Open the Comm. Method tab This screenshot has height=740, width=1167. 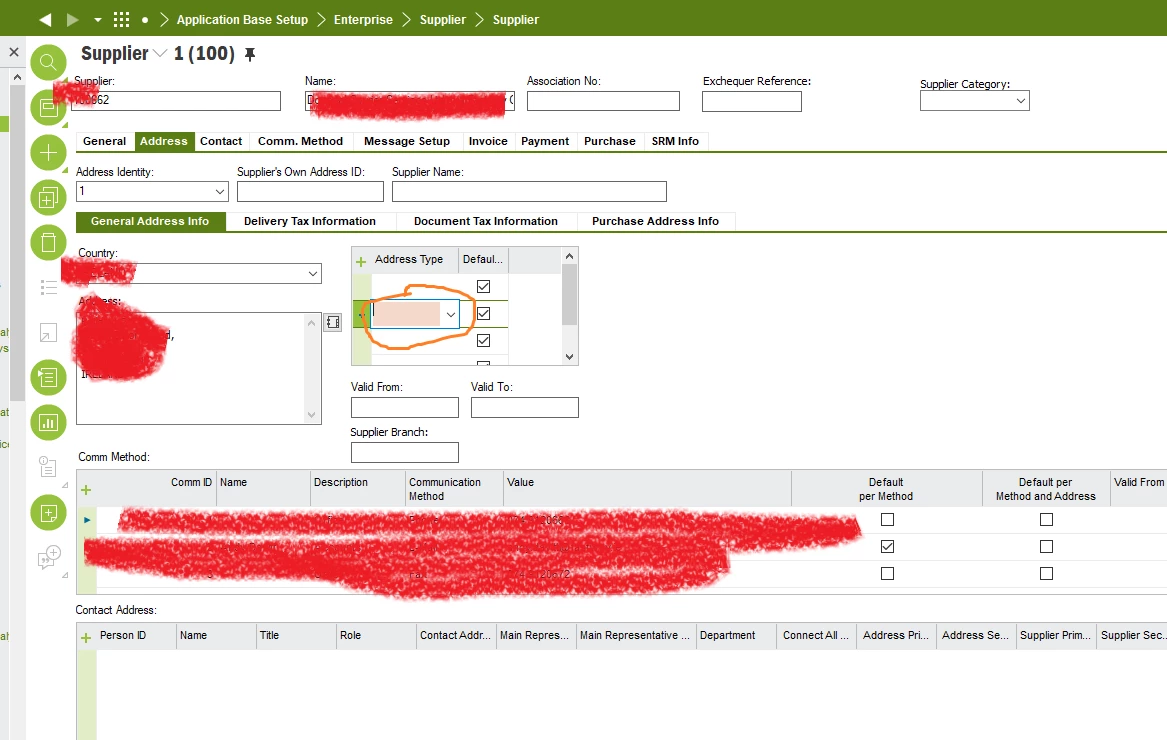point(301,141)
